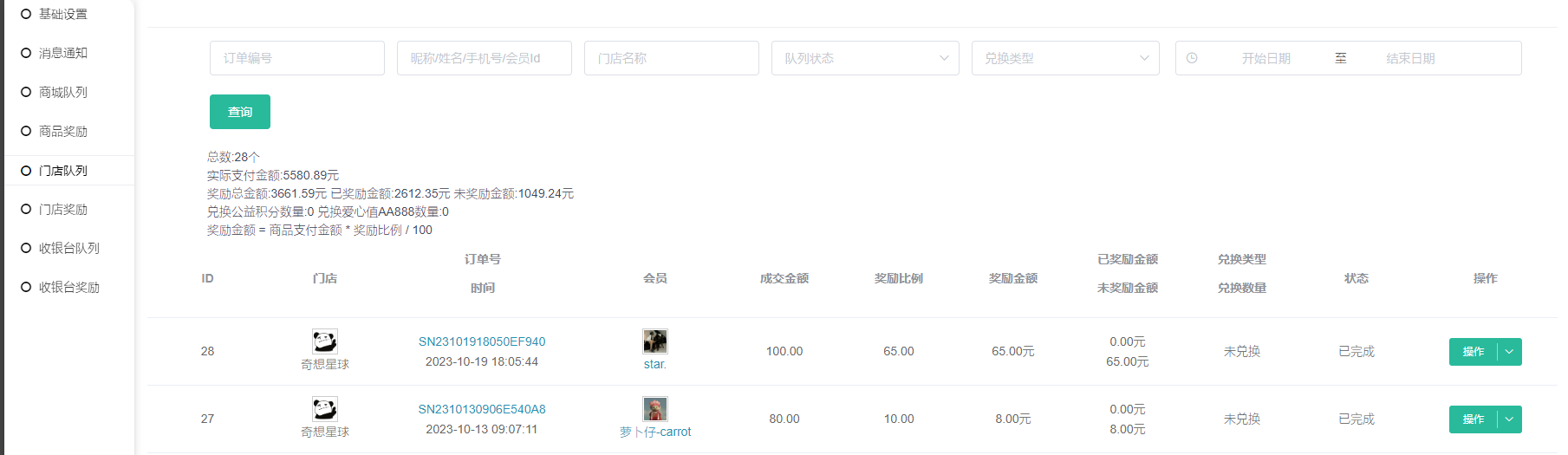The image size is (1568, 455).
Task: Open order link SN23101918050EF940
Action: pyautogui.click(x=482, y=341)
